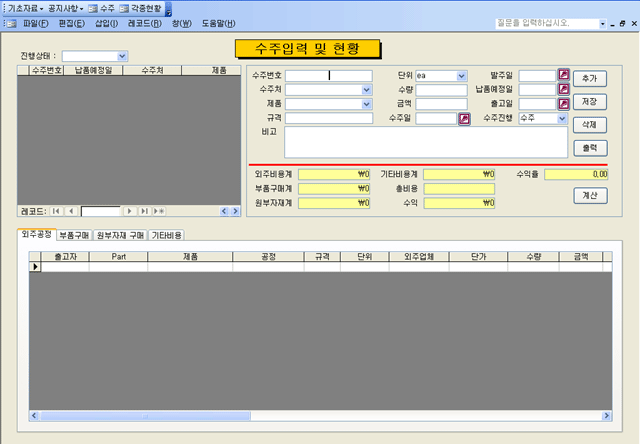Open 각종현황 from the toolbar

coord(141,9)
